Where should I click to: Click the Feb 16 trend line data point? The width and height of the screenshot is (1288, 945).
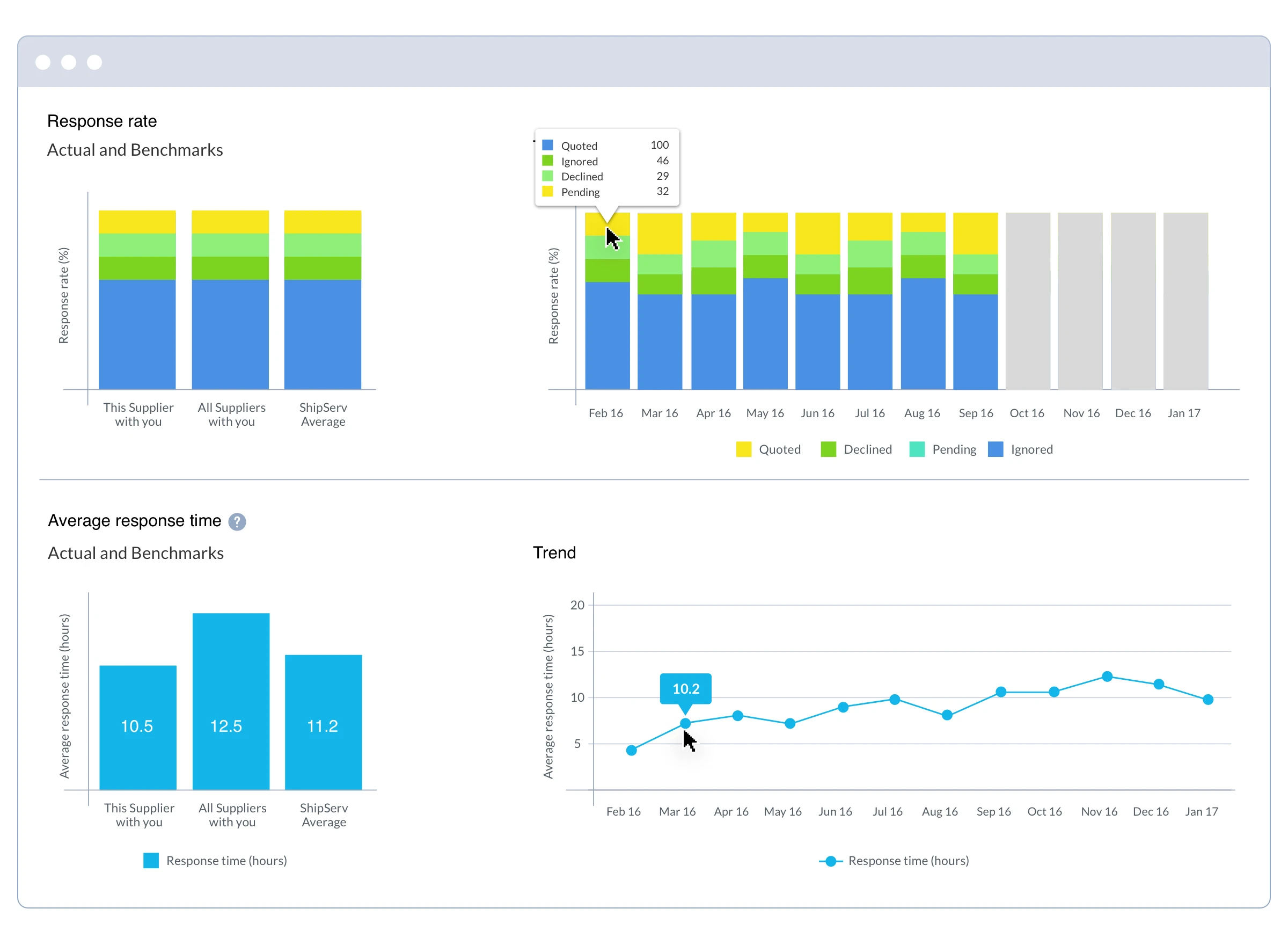632,751
